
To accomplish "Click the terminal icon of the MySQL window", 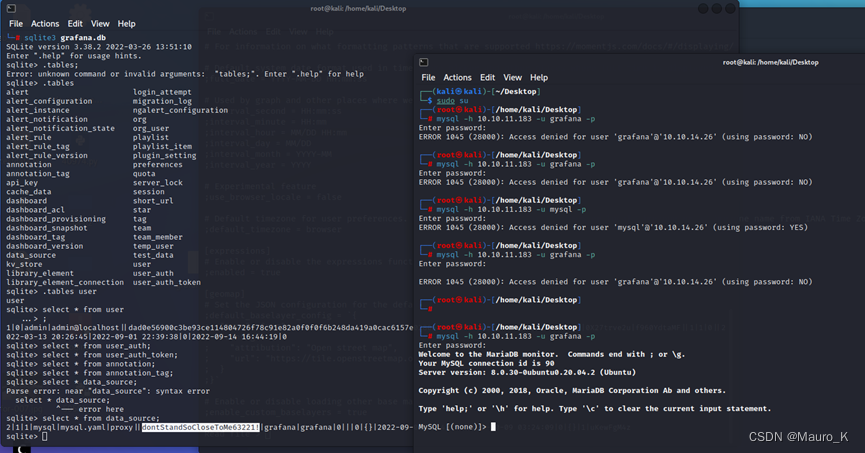I will pos(424,62).
